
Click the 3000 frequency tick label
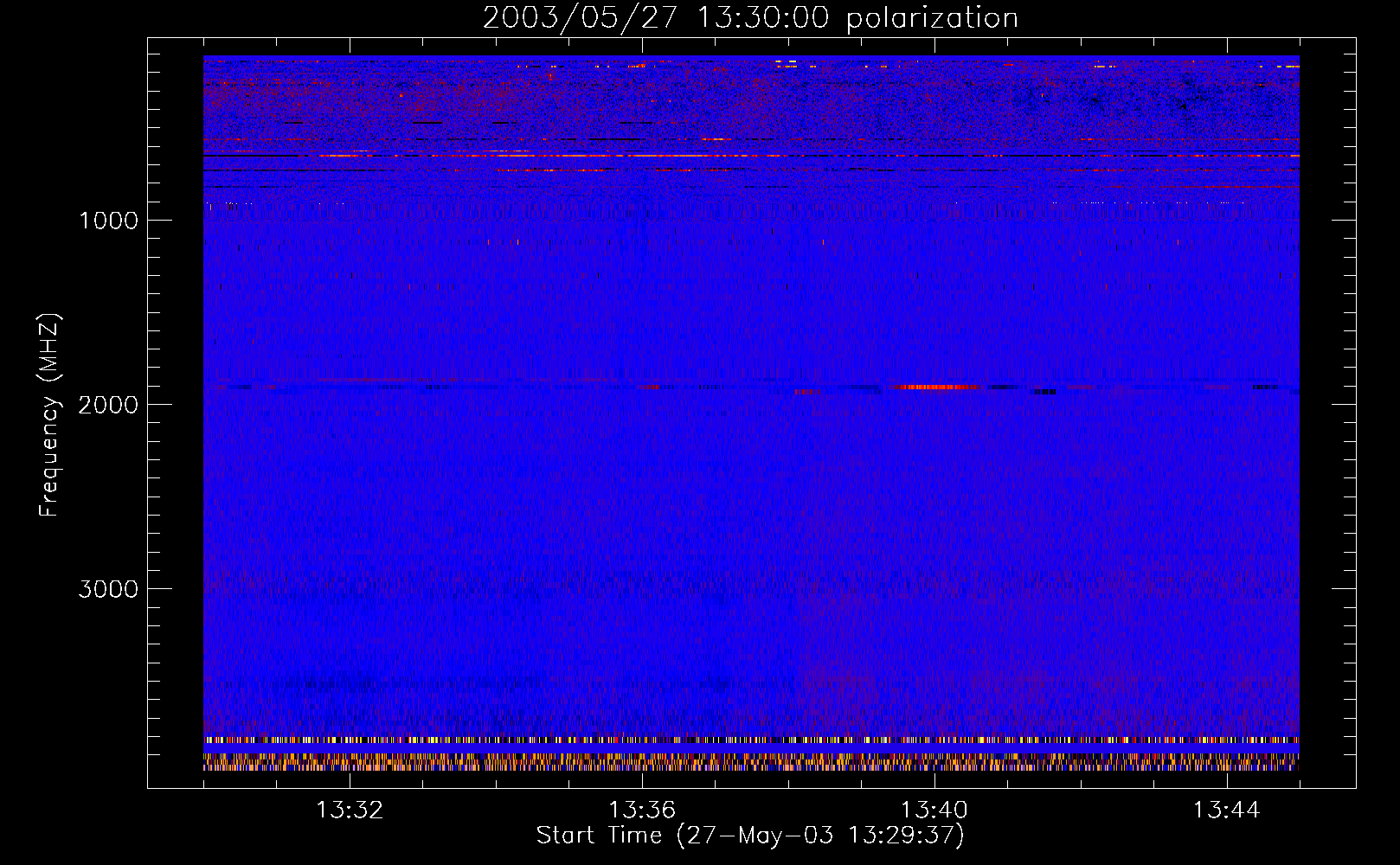108,589
